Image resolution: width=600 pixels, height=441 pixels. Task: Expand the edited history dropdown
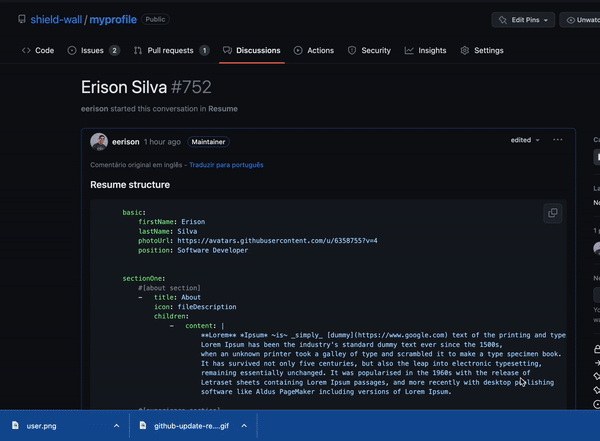[525, 141]
